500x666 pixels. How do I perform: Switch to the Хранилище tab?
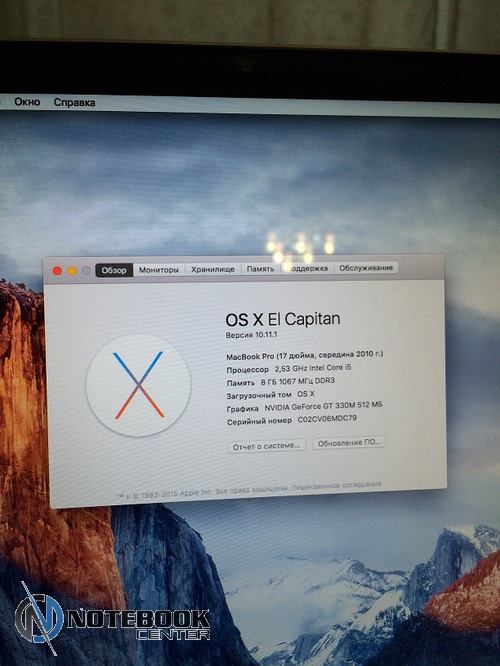(x=213, y=269)
